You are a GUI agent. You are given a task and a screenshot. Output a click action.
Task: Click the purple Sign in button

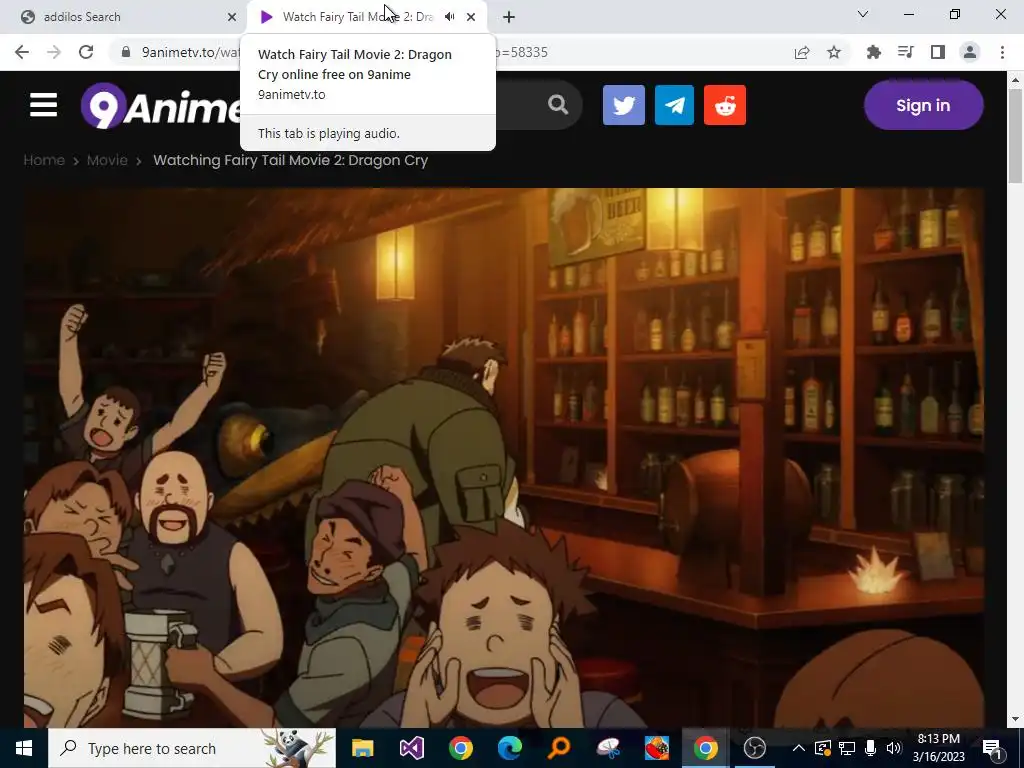(x=923, y=105)
